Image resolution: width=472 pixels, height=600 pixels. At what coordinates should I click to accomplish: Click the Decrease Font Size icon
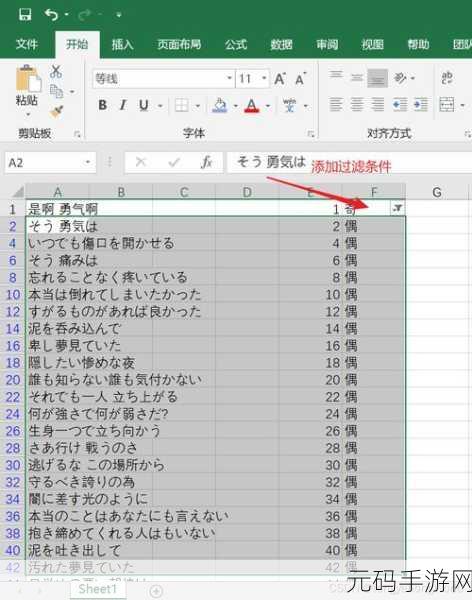(x=301, y=78)
